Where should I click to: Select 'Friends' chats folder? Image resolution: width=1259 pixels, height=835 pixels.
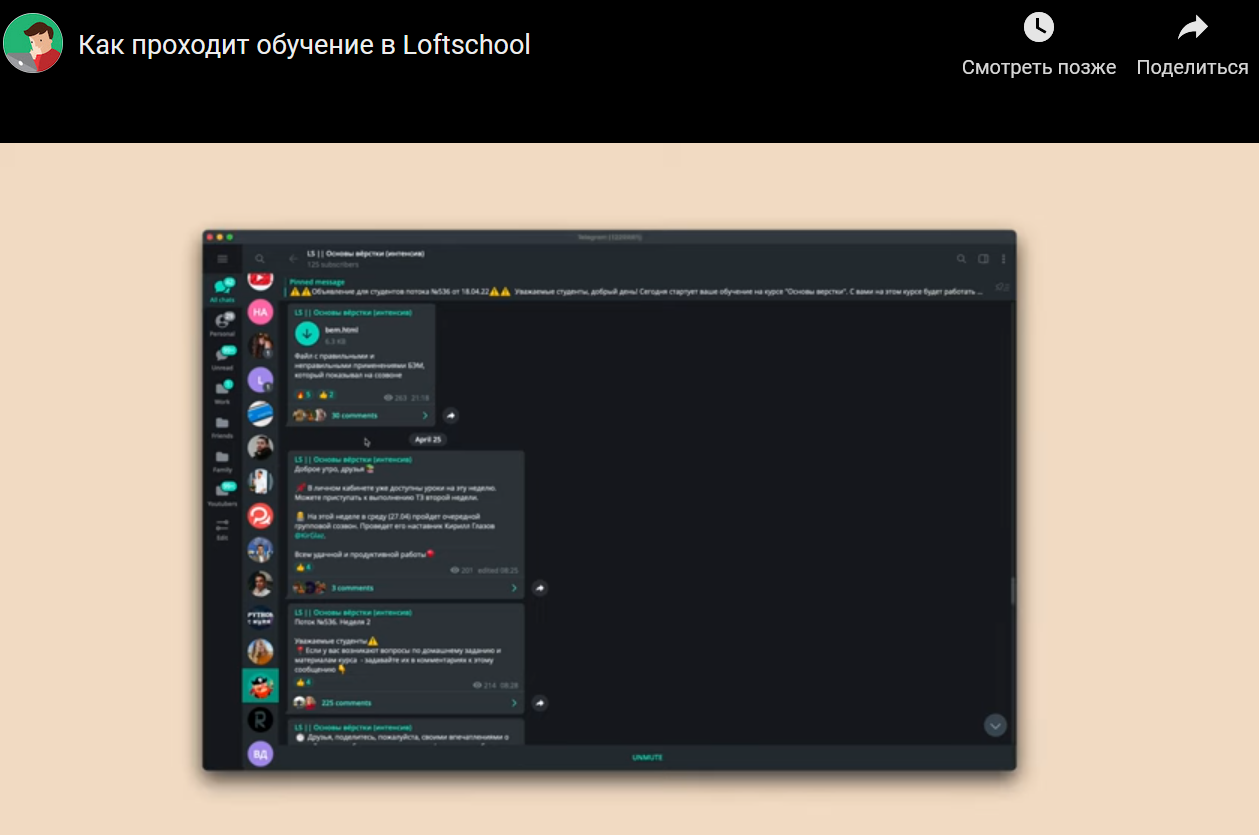pyautogui.click(x=222, y=427)
